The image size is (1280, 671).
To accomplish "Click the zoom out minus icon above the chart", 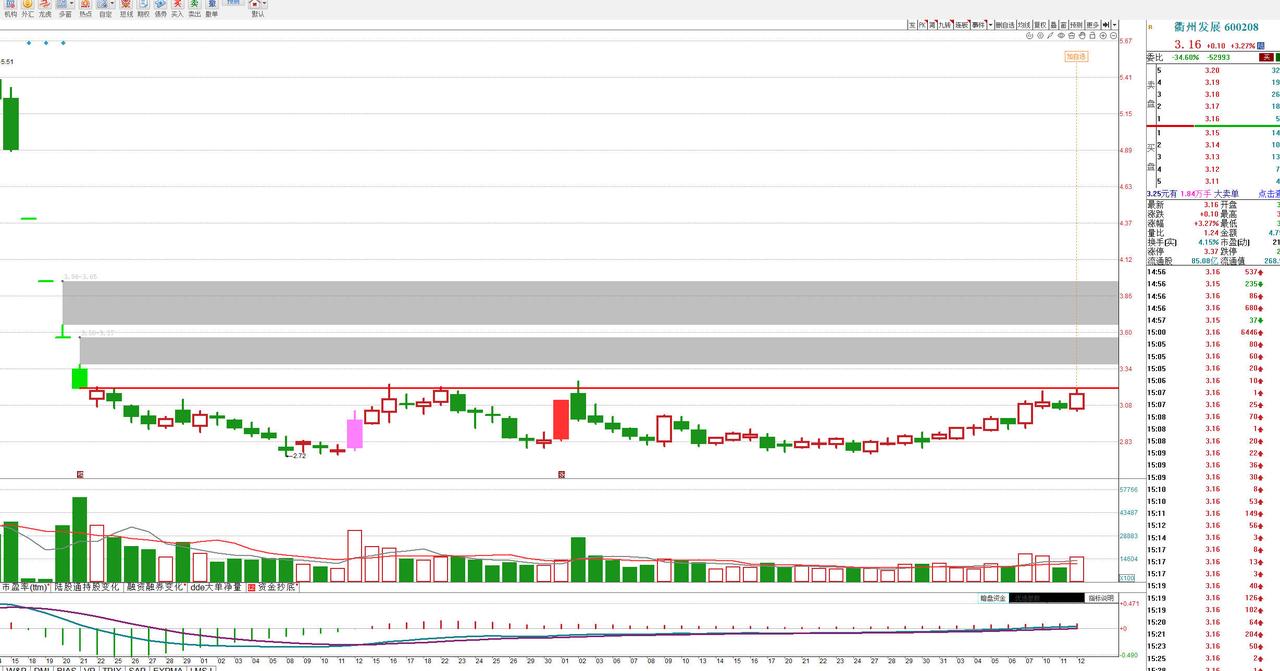I will (x=1113, y=36).
